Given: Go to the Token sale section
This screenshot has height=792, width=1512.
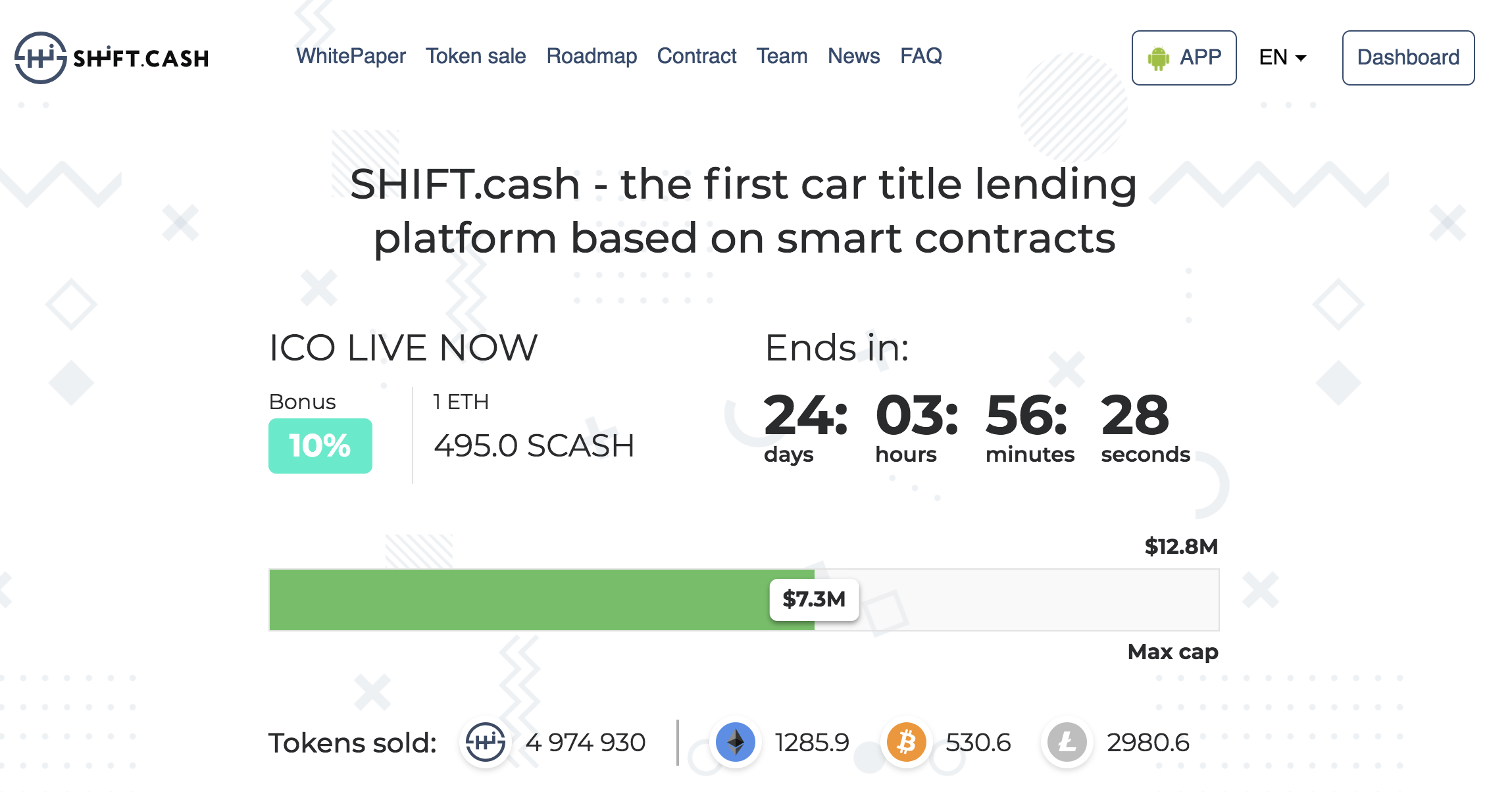Looking at the screenshot, I should coord(476,56).
